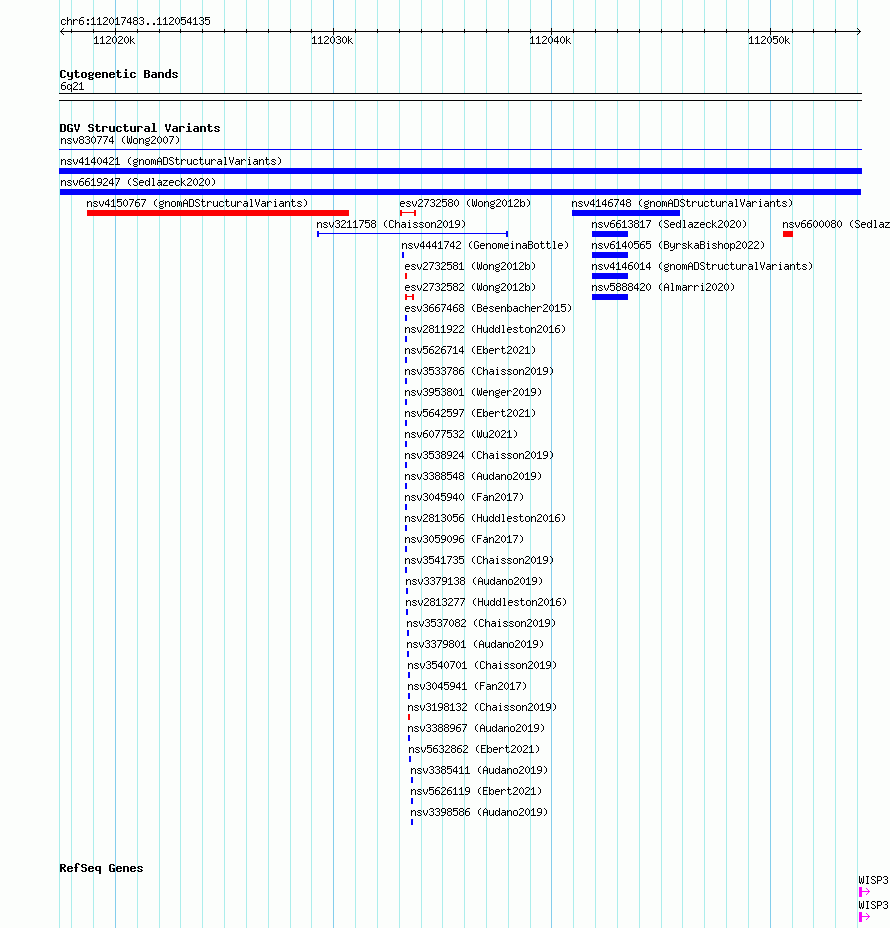The width and height of the screenshot is (890, 928).
Task: Click the 112020k ruler position
Action: pos(114,40)
